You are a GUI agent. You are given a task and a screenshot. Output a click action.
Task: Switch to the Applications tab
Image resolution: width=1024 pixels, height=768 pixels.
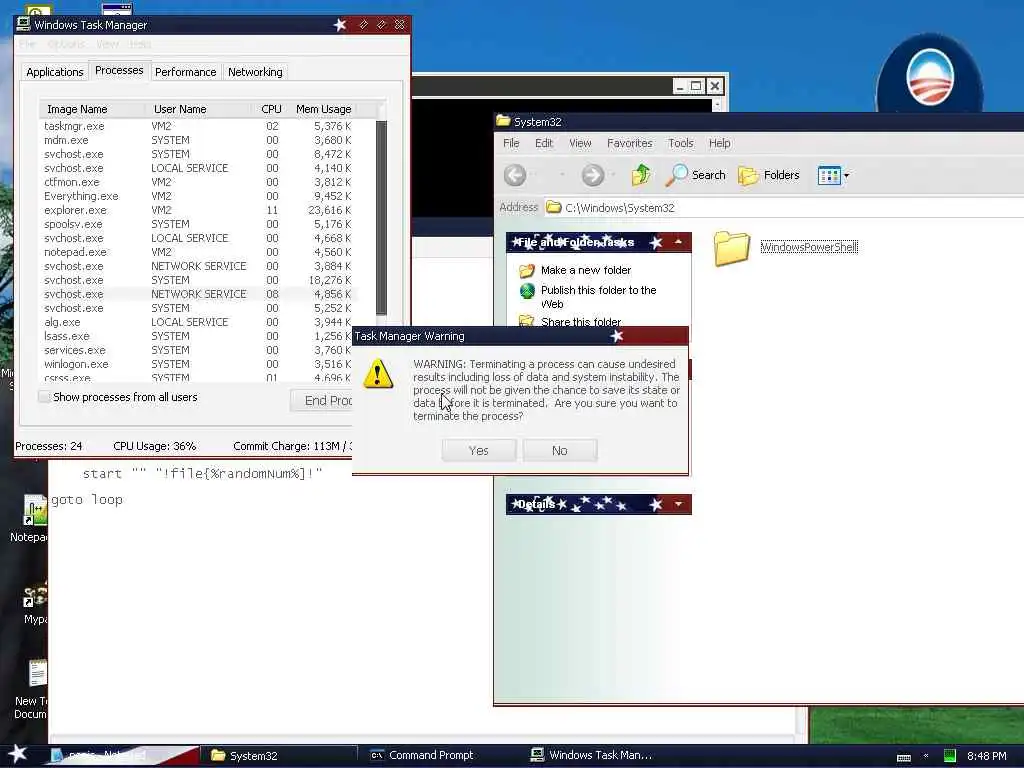(55, 72)
